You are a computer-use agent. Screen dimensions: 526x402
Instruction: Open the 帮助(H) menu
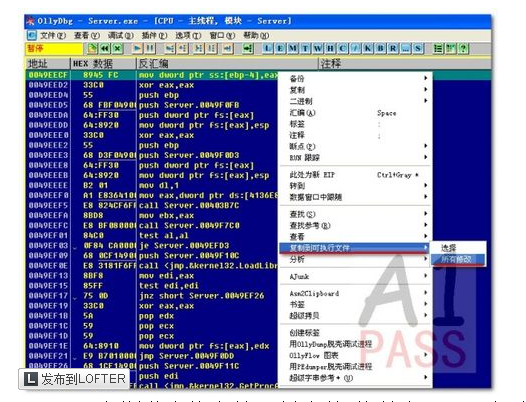(x=256, y=35)
